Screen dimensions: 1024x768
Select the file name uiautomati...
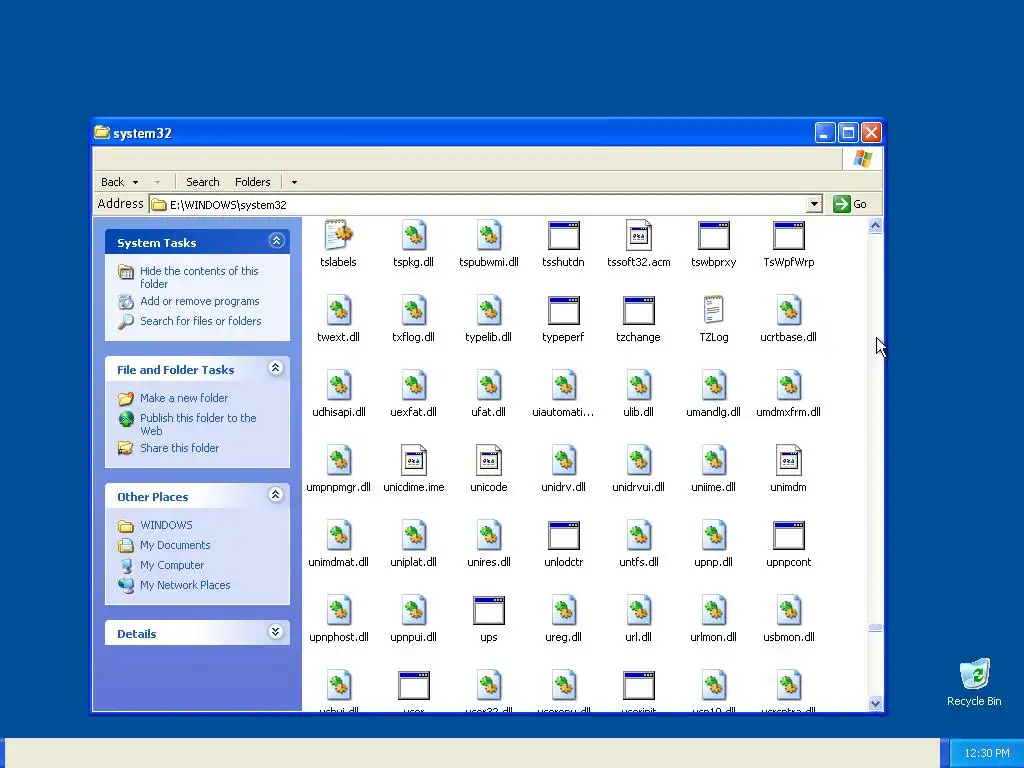pyautogui.click(x=564, y=412)
